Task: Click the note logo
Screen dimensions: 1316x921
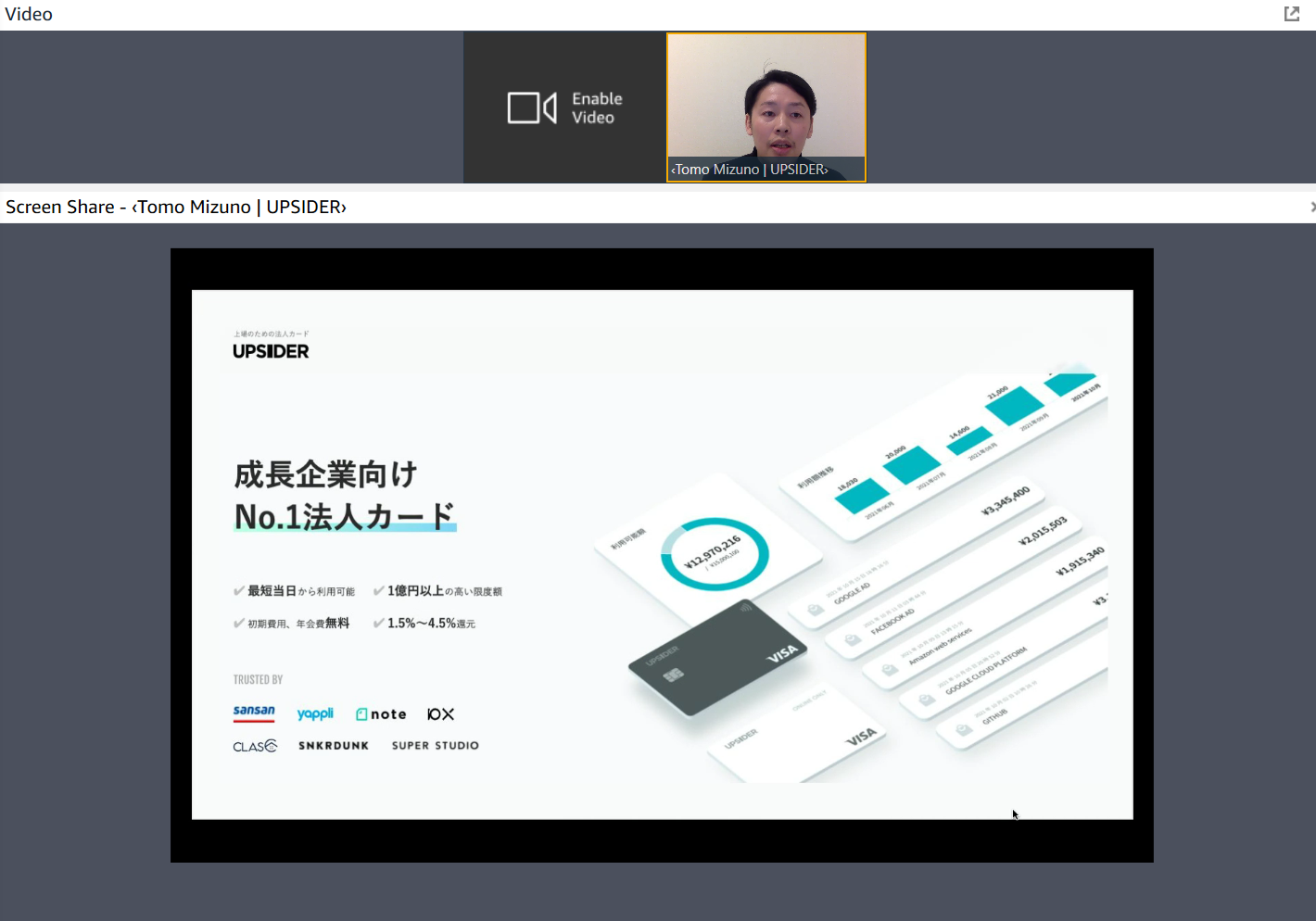Action: point(381,714)
